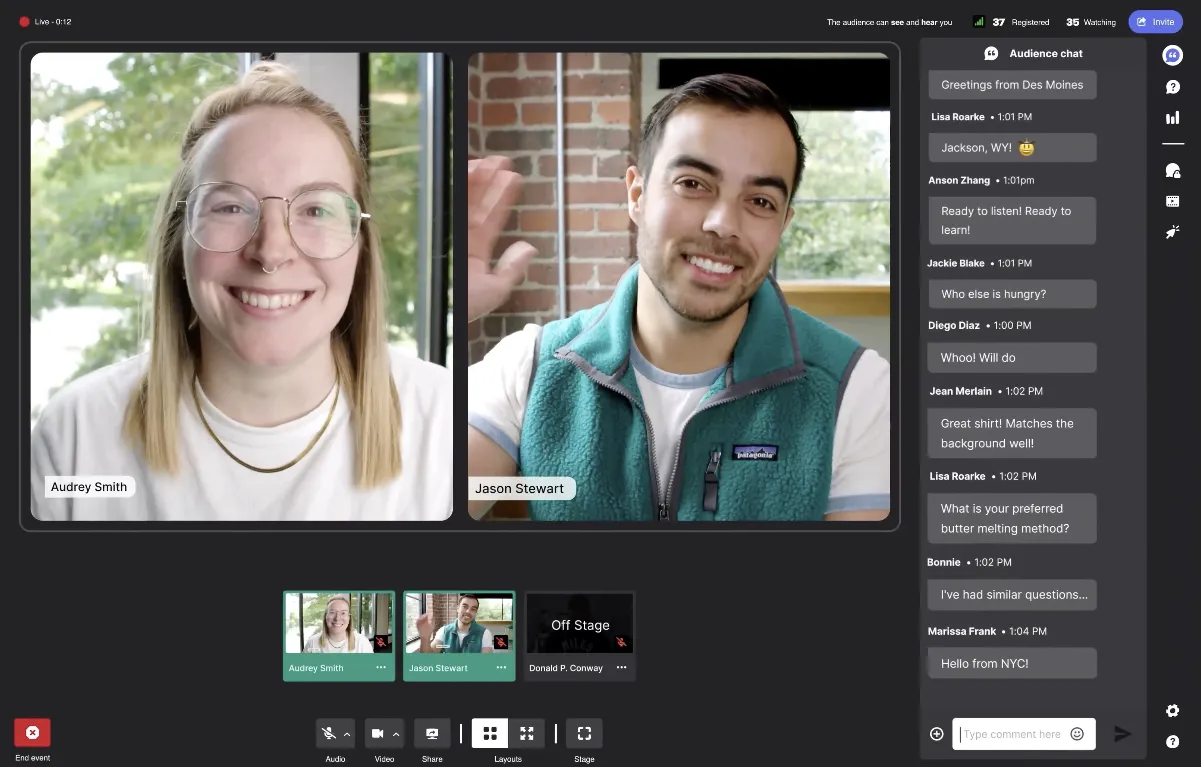Select the Jackson, WY! message
Screen dimensions: 1201x767
[x=1012, y=148]
